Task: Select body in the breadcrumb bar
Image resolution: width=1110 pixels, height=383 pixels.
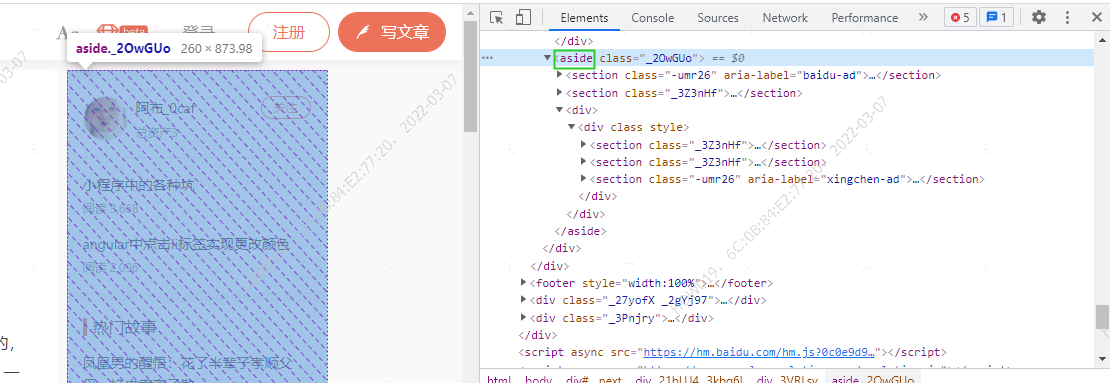Action: 539,380
